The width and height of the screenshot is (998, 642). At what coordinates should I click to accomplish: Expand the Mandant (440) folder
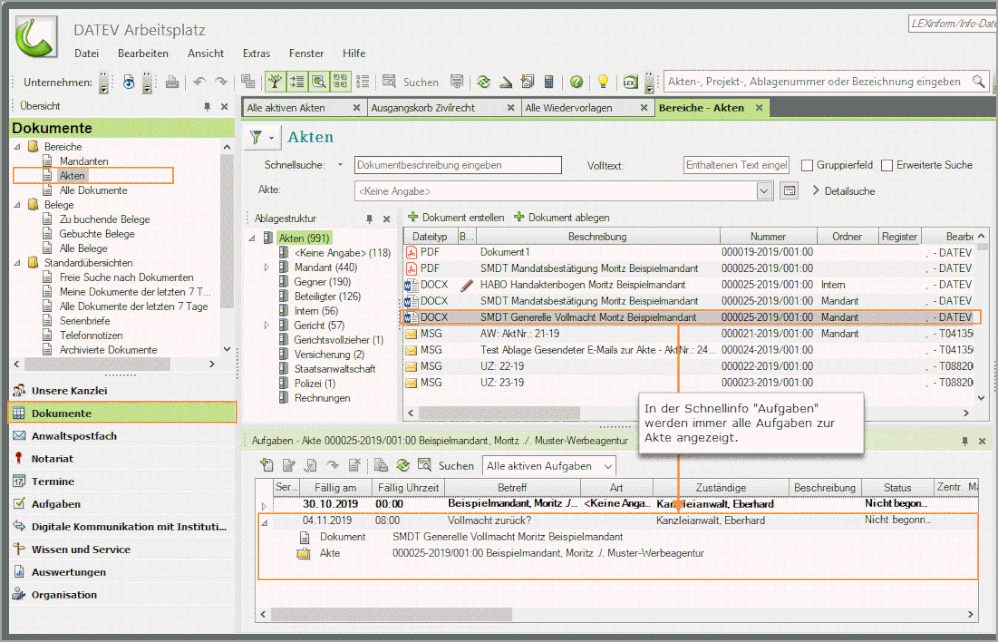coord(267,267)
